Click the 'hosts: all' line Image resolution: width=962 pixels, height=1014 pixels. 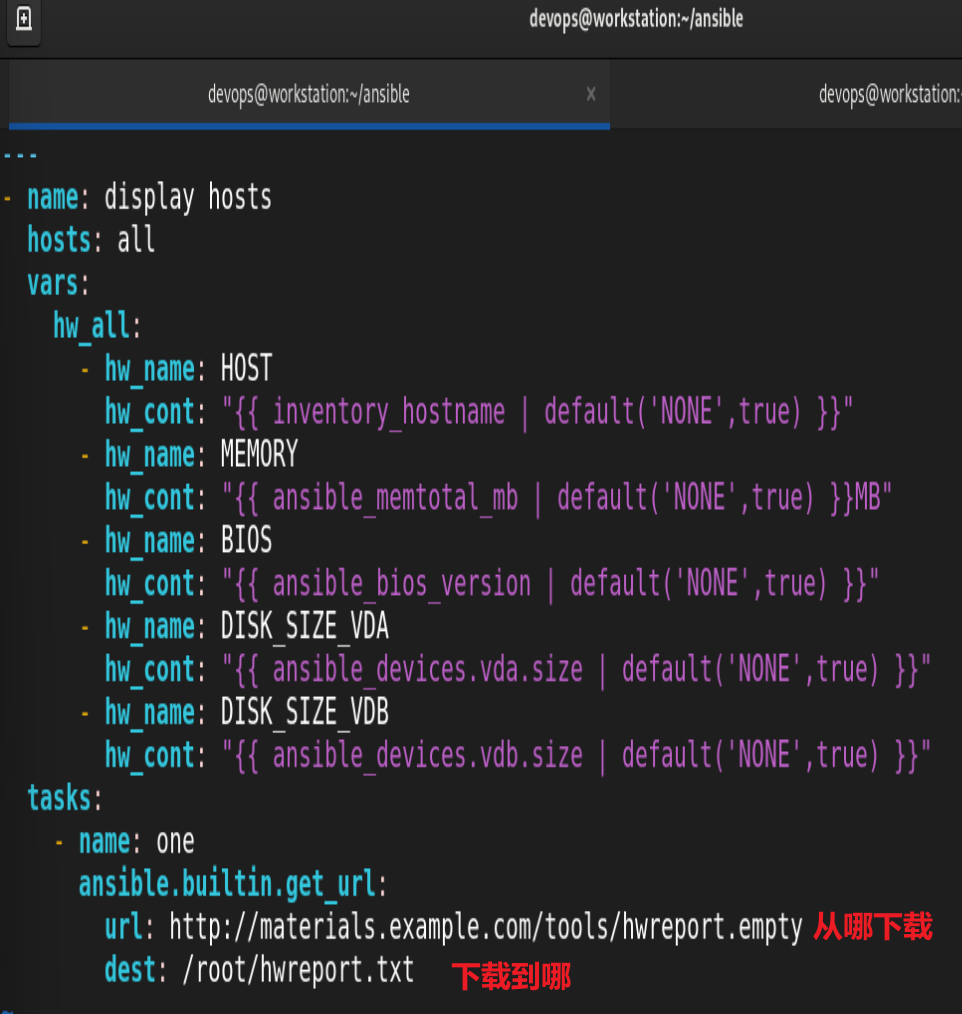91,240
